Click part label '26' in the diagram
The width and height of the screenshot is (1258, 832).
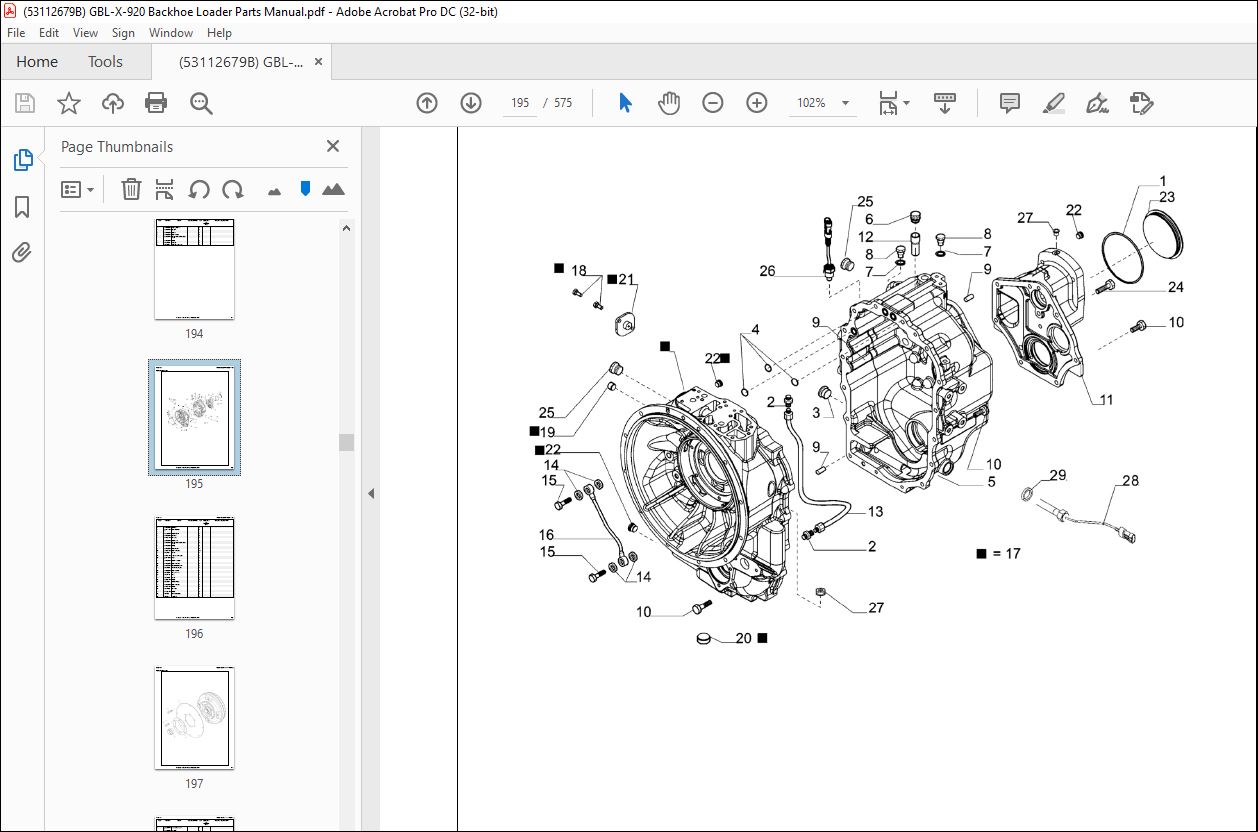click(767, 271)
